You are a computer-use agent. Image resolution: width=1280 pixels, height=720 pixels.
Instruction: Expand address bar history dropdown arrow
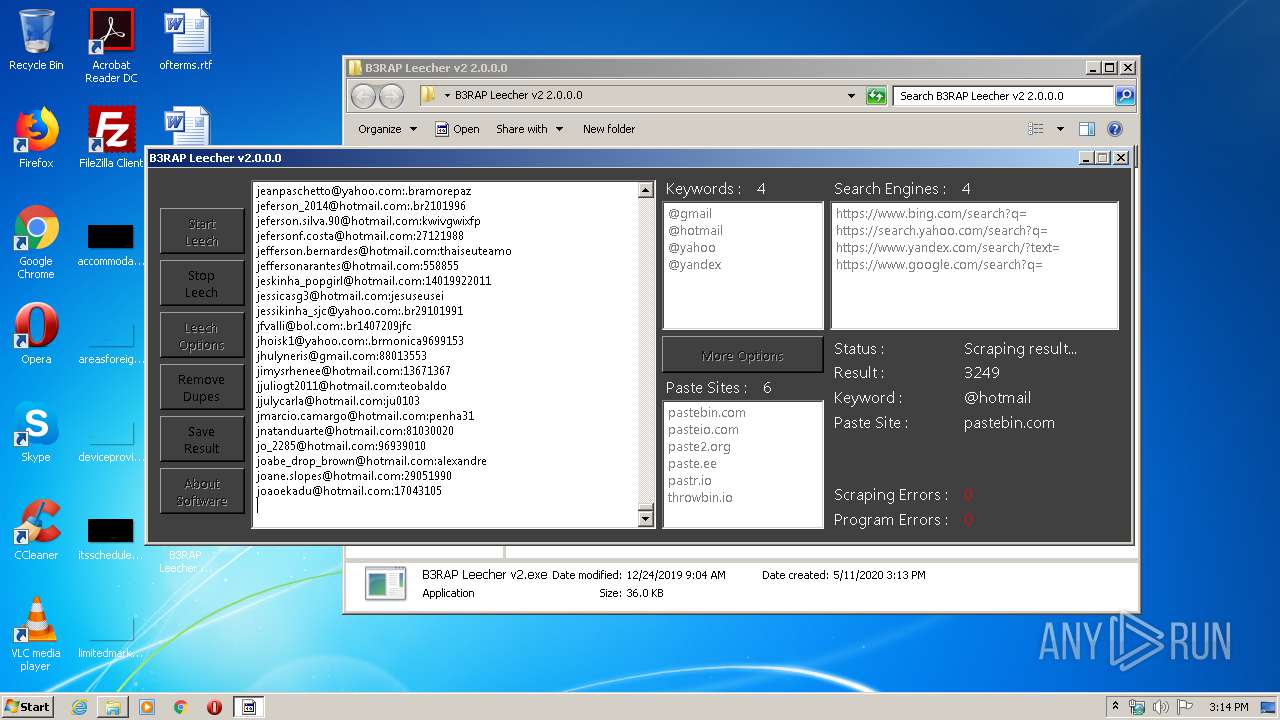(852, 96)
